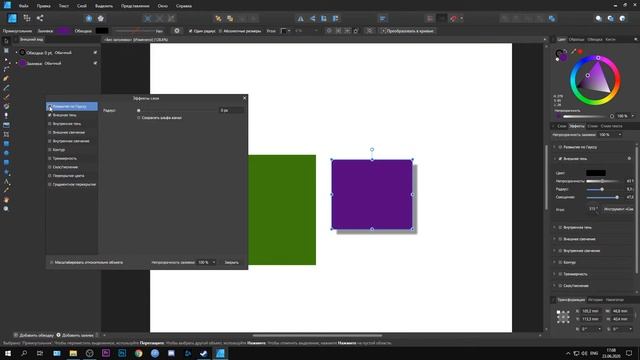
Task: Open File Explorer from taskbar
Action: 73,353
